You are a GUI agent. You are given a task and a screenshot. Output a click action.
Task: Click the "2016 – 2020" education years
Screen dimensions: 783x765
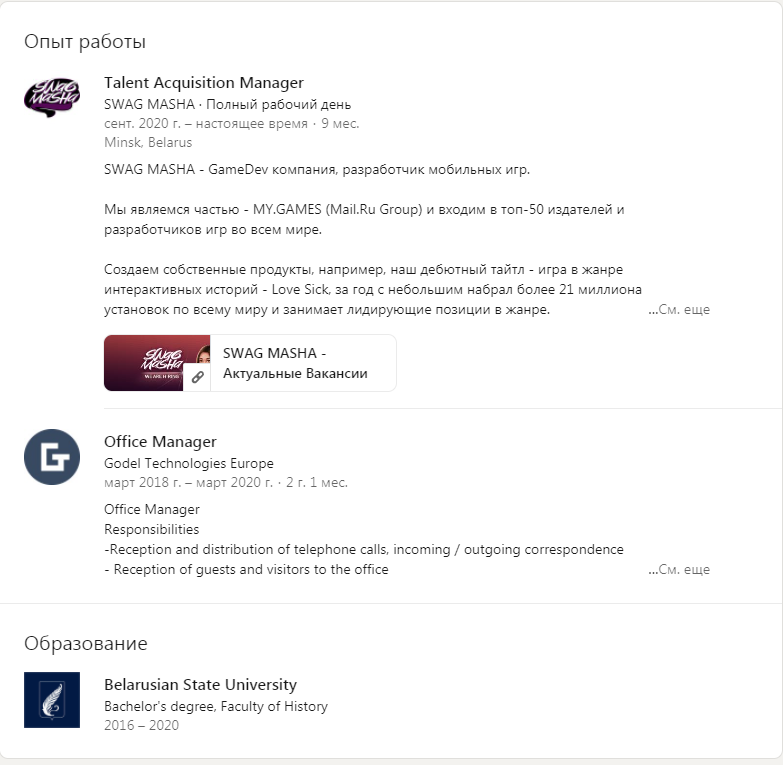click(x=141, y=725)
